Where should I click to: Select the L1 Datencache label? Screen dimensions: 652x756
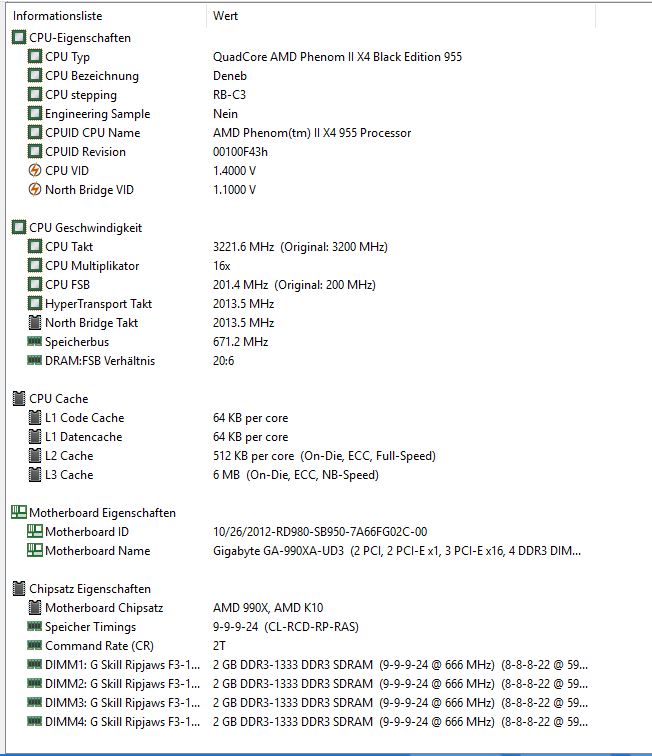83,437
